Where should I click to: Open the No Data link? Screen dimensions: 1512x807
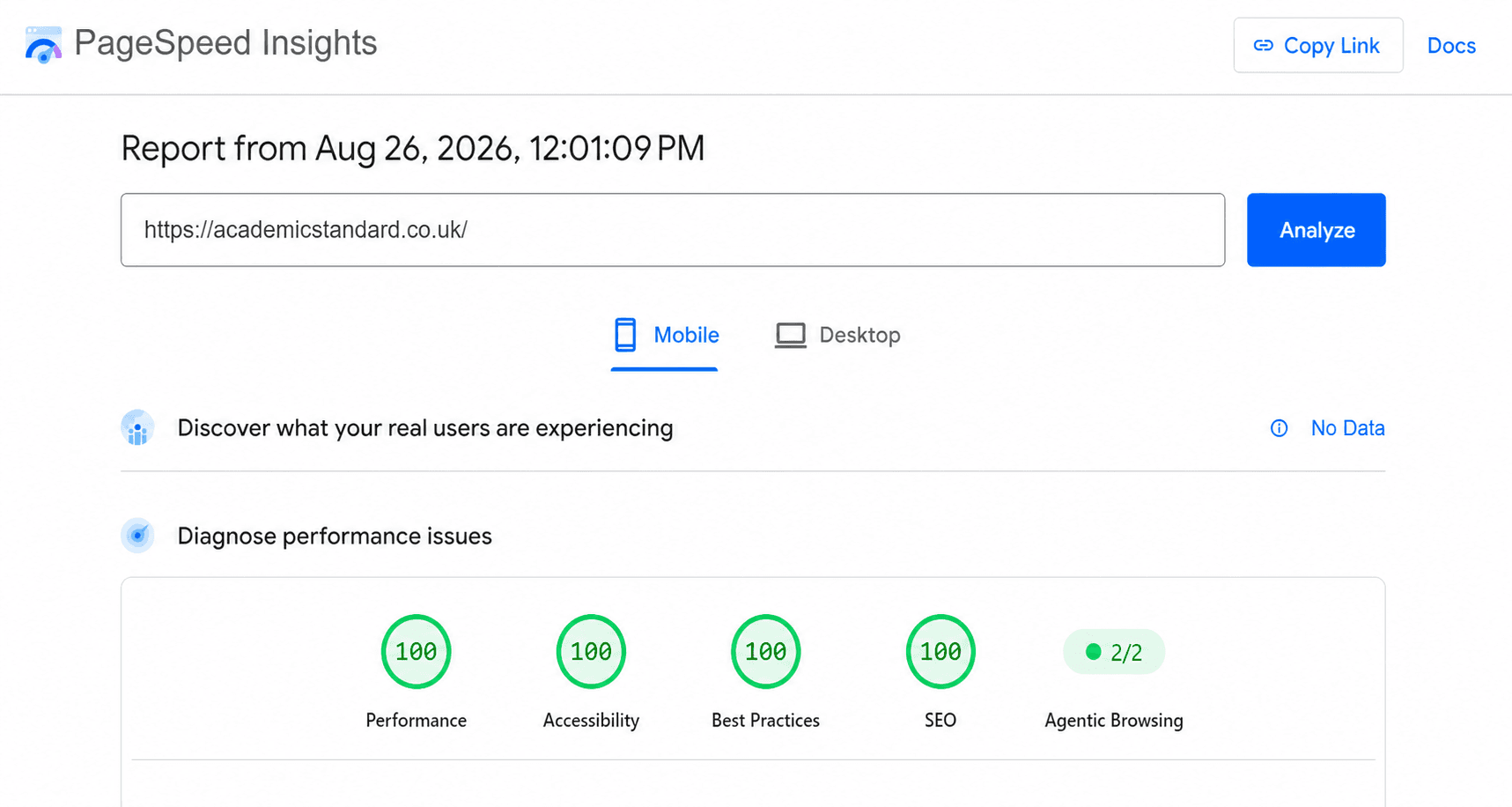point(1347,428)
